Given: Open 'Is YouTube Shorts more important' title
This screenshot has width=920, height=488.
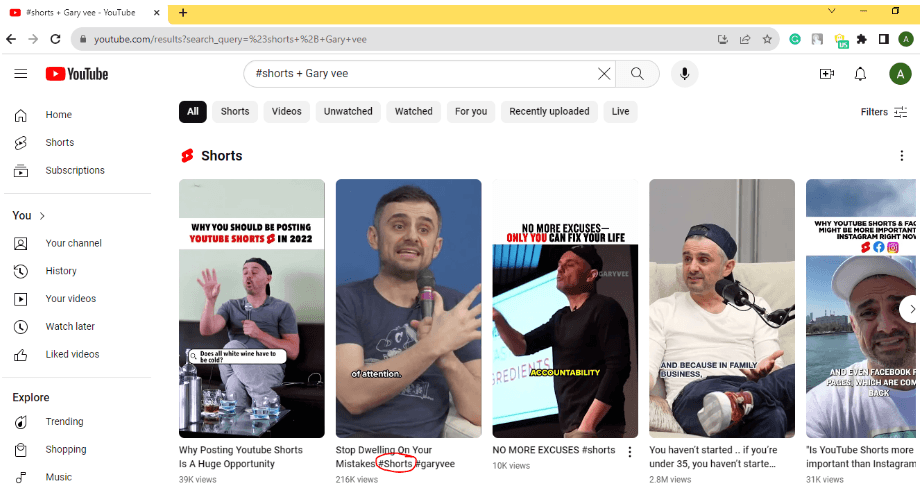Looking at the screenshot, I should [x=862, y=457].
